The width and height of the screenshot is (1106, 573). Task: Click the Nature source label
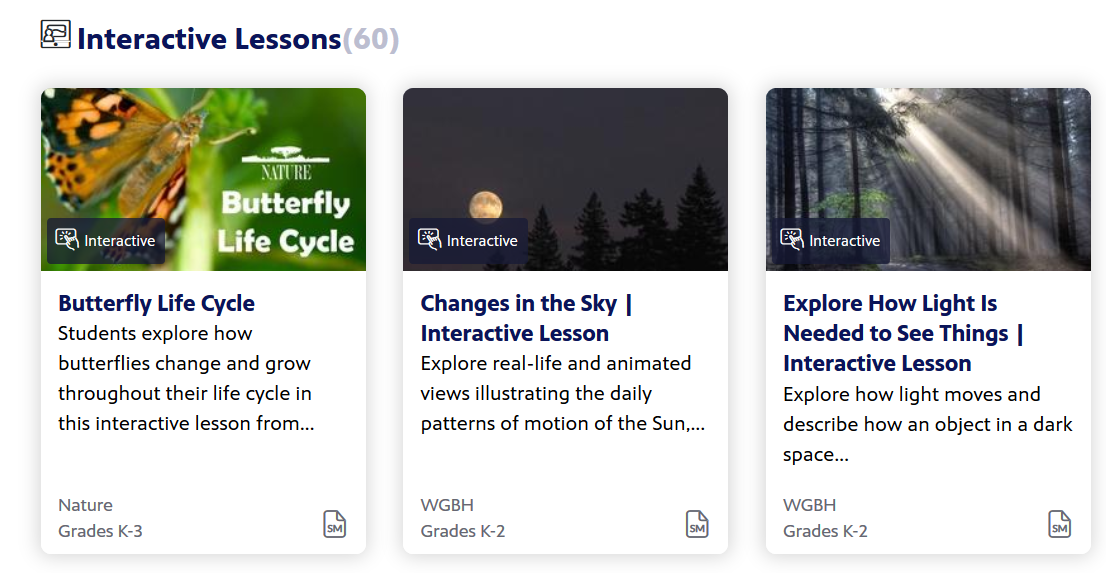tap(85, 505)
